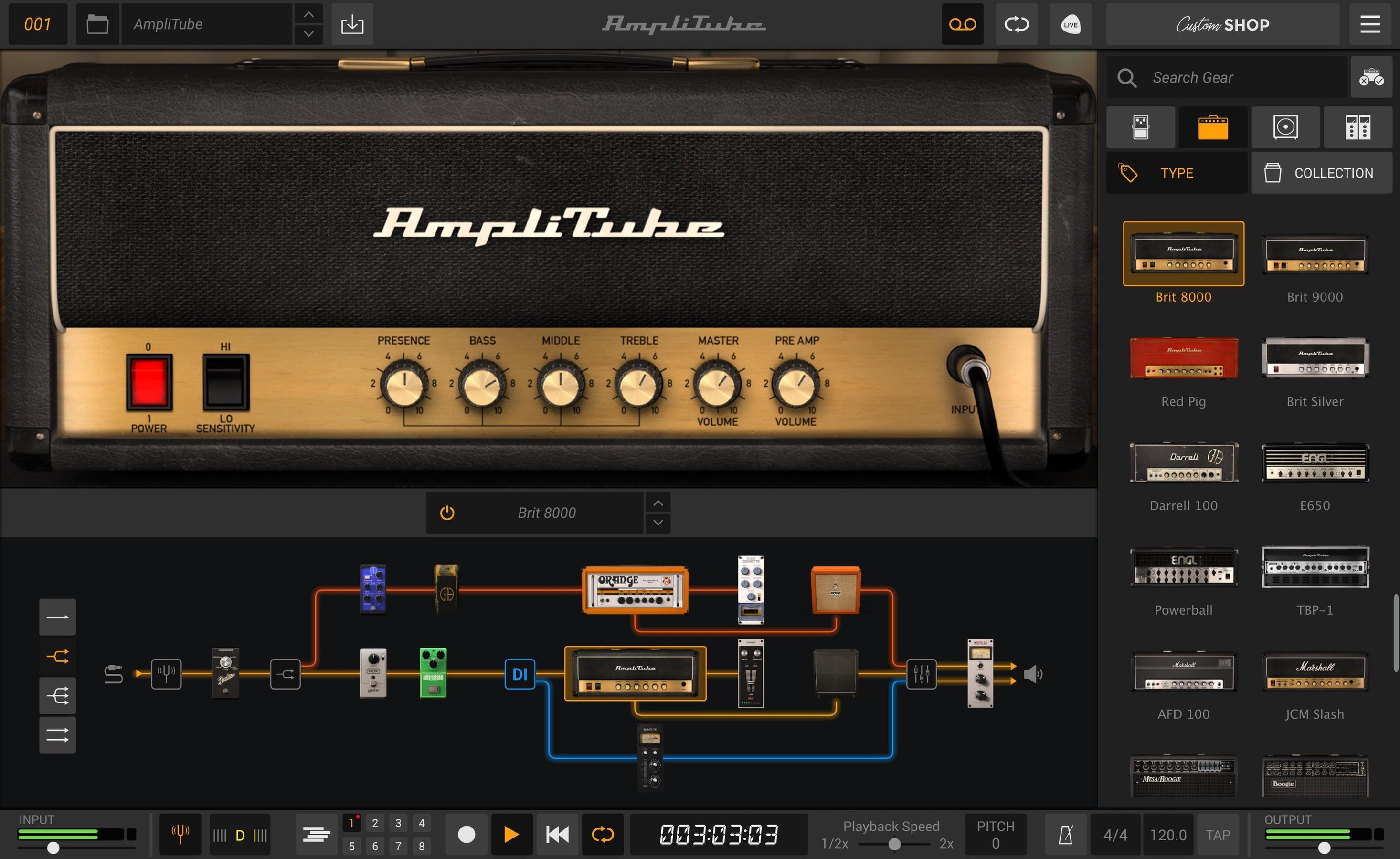
Task: Select the stompbox gear category icon
Action: [1140, 127]
